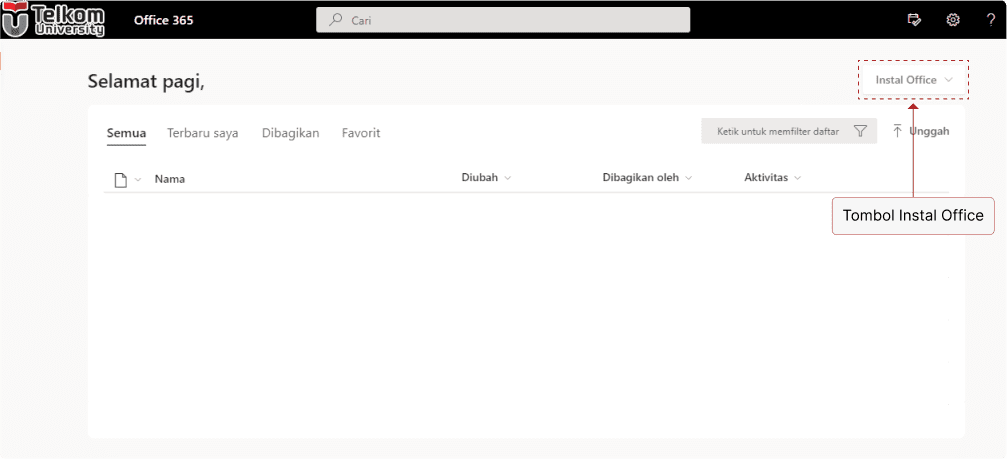Click the Office 365 title link
Image resolution: width=1007 pixels, height=459 pixels.
click(163, 20)
